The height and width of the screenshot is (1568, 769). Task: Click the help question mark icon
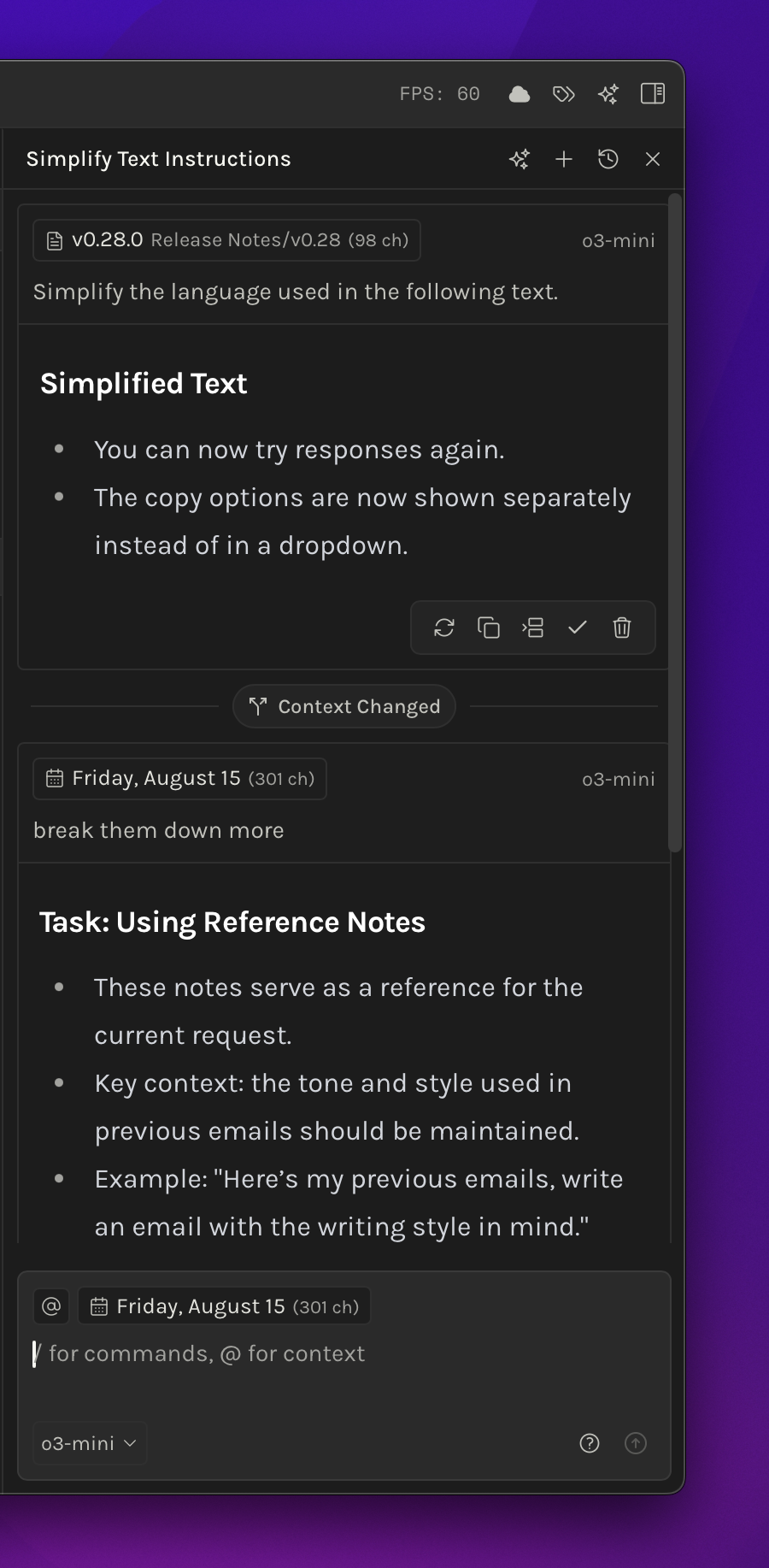coord(590,1443)
